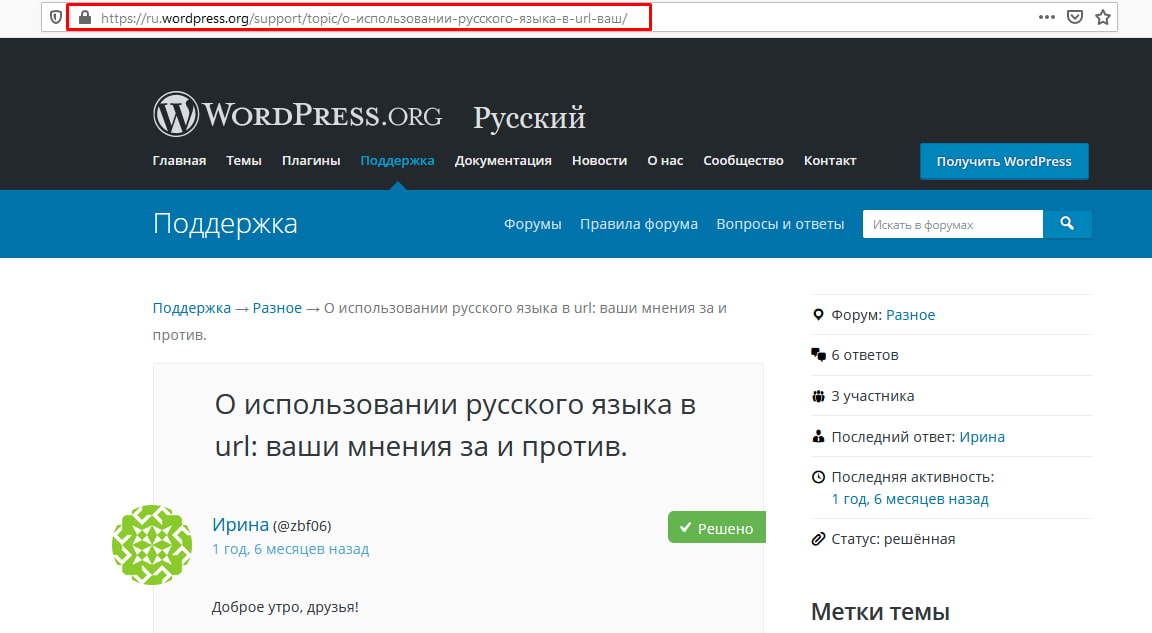Bookmark this page with the star icon
Screen dimensions: 1152x633
point(1103,17)
